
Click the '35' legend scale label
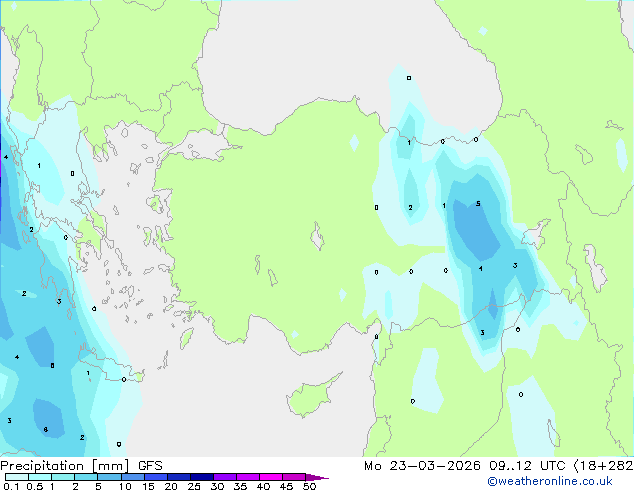coord(240,486)
